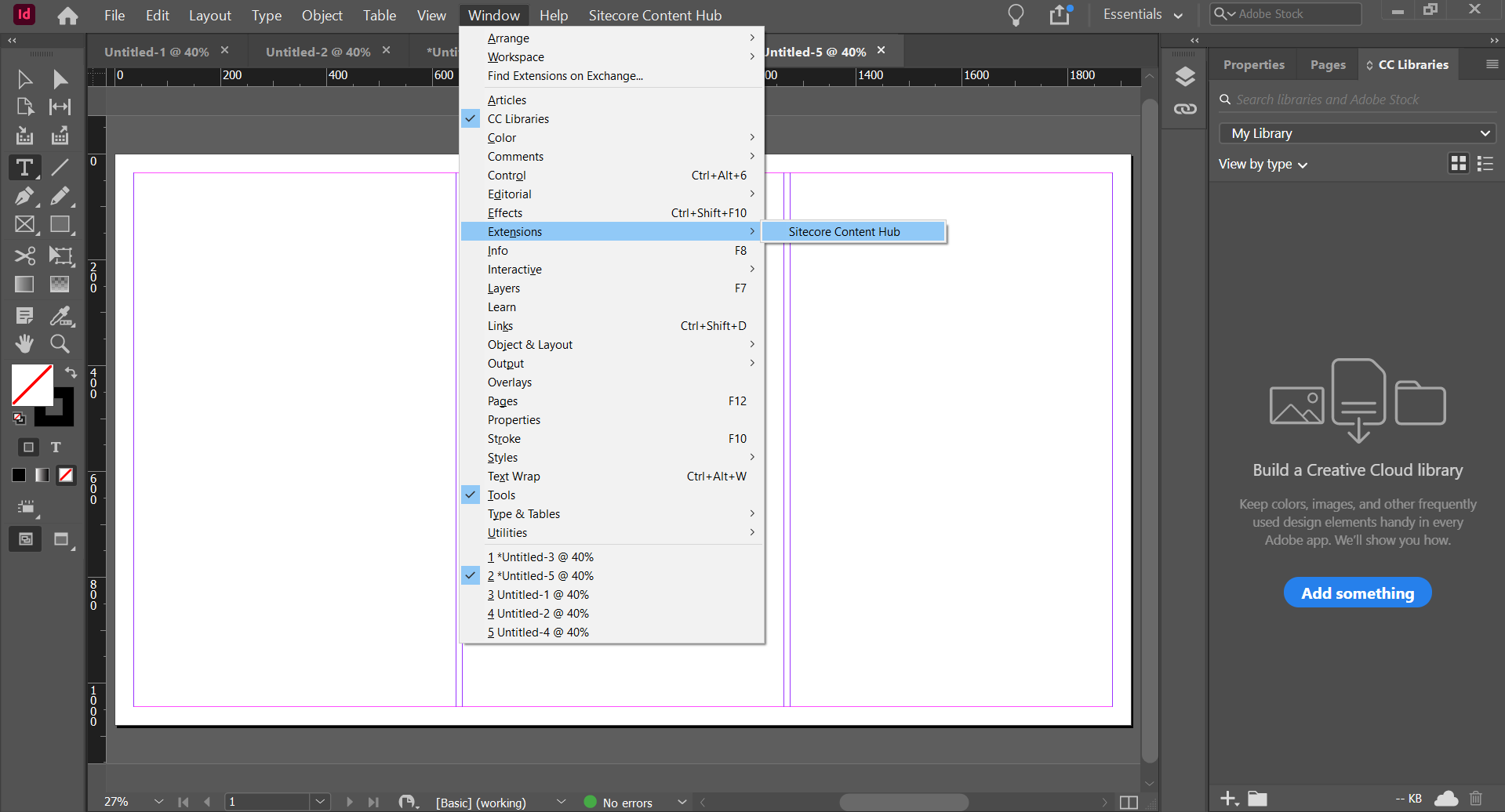1505x812 pixels.
Task: Open the CC Libraries grid view
Action: (x=1460, y=163)
